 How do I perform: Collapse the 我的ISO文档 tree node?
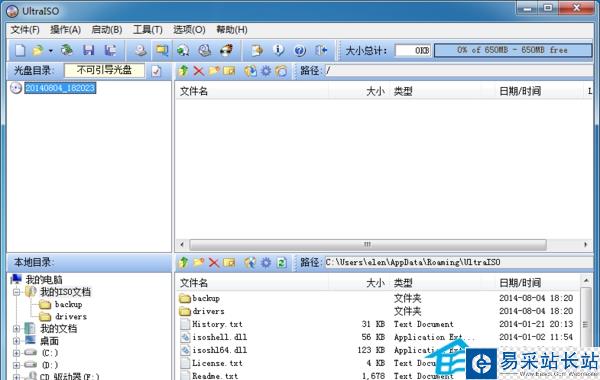(16, 292)
